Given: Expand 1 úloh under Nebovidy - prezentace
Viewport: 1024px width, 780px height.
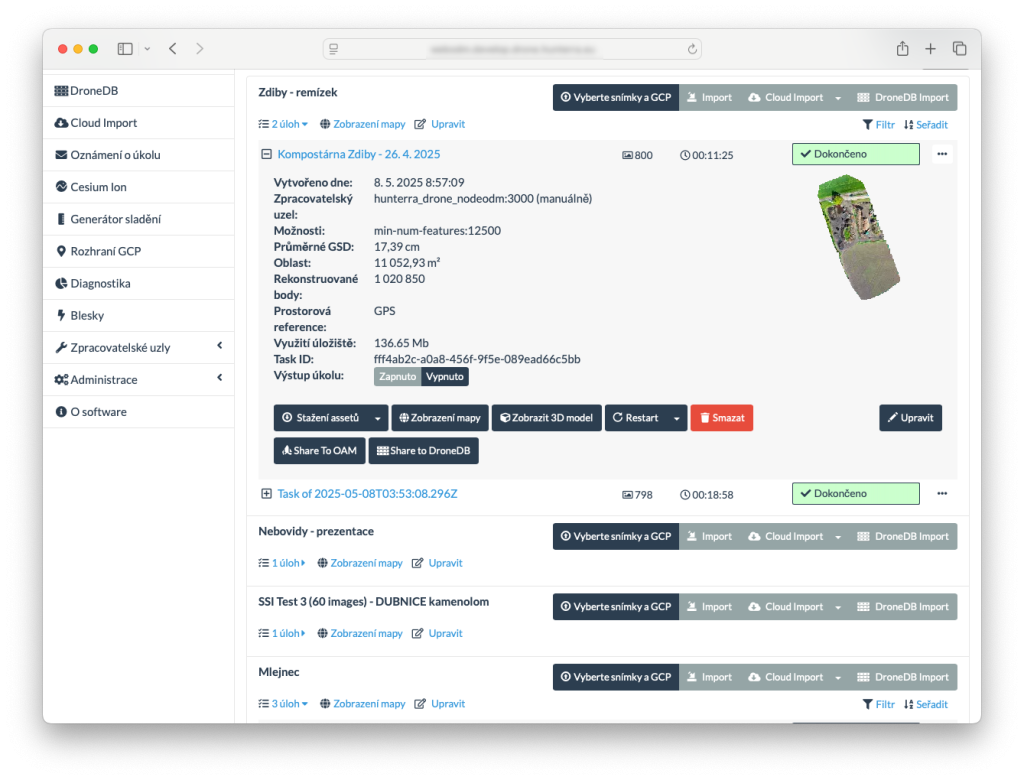Looking at the screenshot, I should click(x=282, y=563).
